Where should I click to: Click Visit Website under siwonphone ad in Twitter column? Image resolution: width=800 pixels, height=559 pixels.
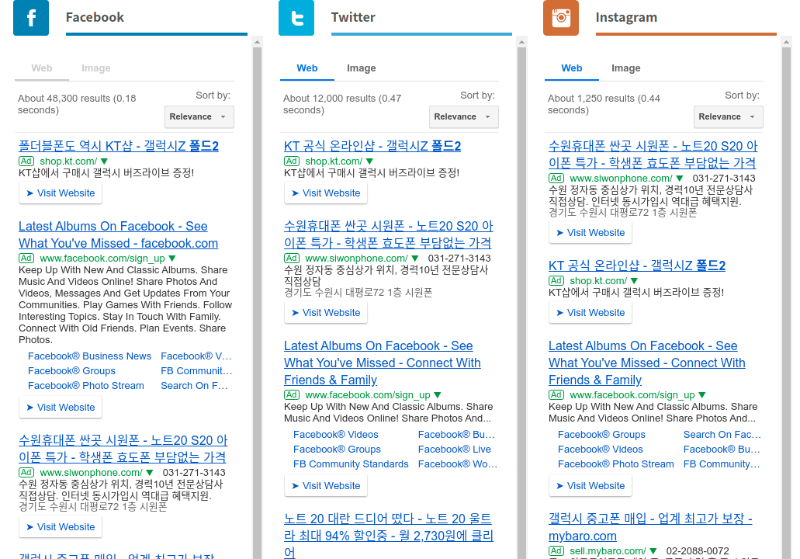(x=325, y=313)
